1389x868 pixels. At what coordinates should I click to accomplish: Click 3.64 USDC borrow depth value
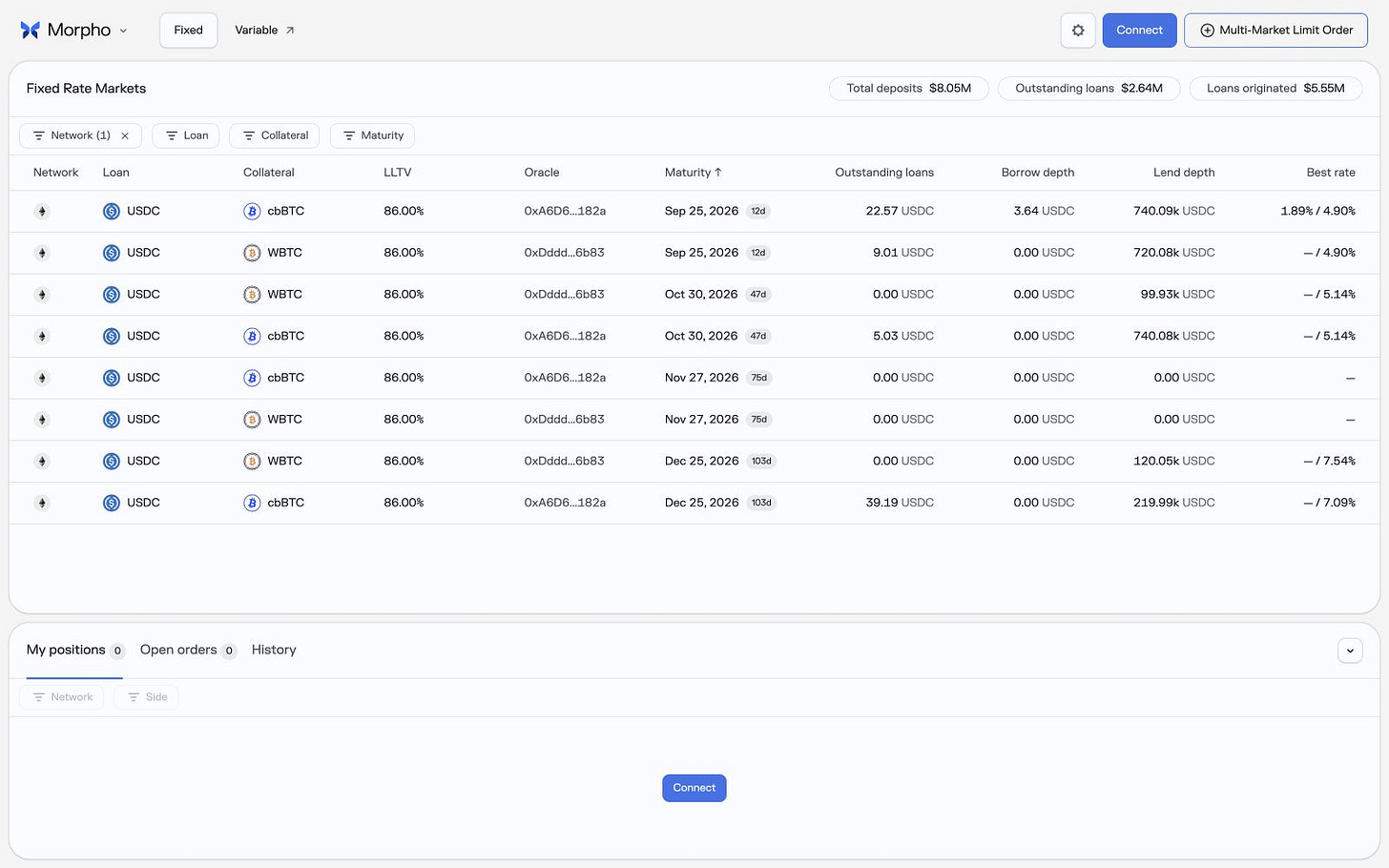pyautogui.click(x=1044, y=212)
